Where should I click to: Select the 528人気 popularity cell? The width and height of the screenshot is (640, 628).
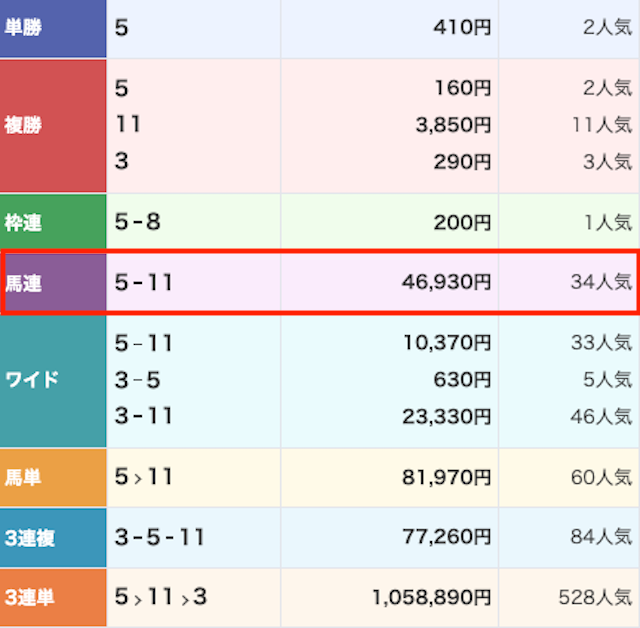[x=596, y=598]
